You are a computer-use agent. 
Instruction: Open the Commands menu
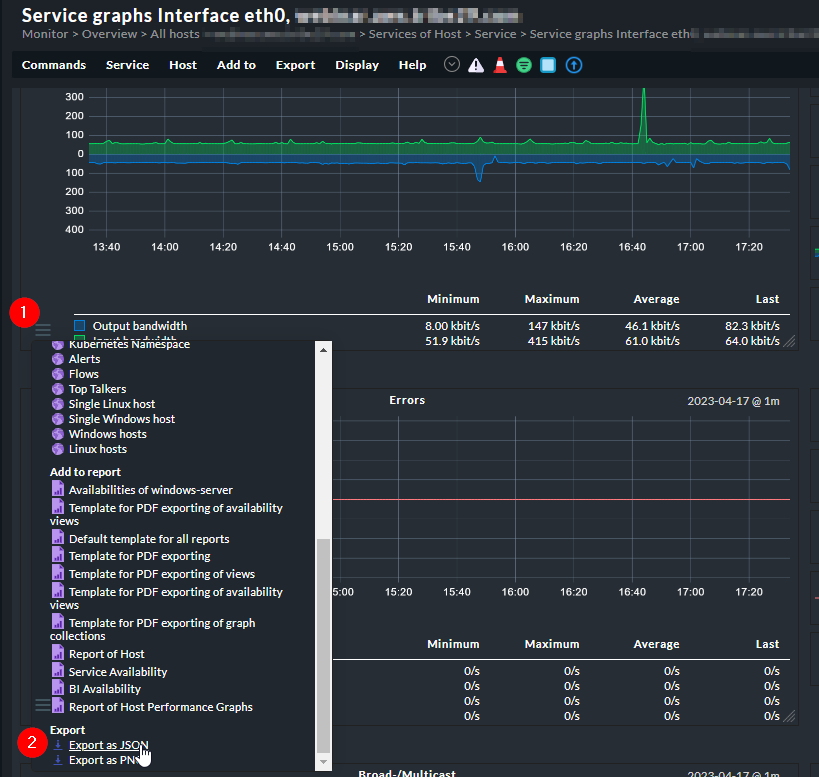tap(54, 65)
